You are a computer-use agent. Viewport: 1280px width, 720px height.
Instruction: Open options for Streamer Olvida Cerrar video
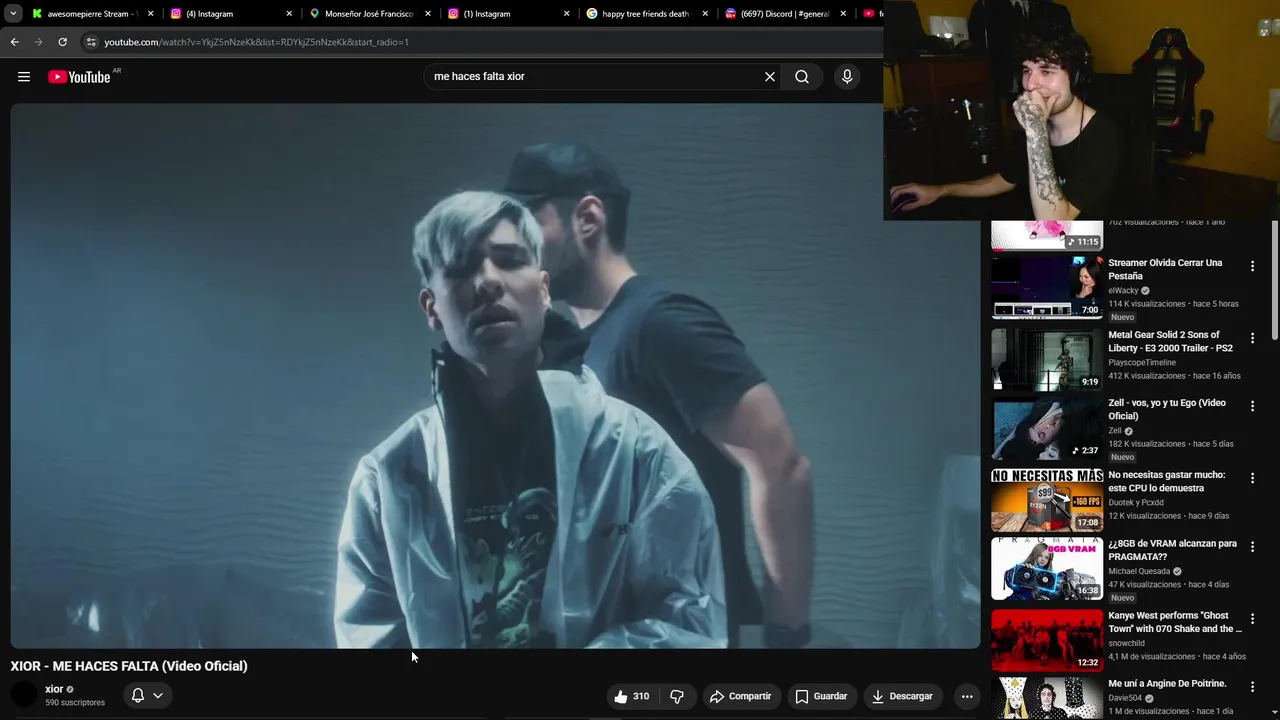pyautogui.click(x=1252, y=266)
